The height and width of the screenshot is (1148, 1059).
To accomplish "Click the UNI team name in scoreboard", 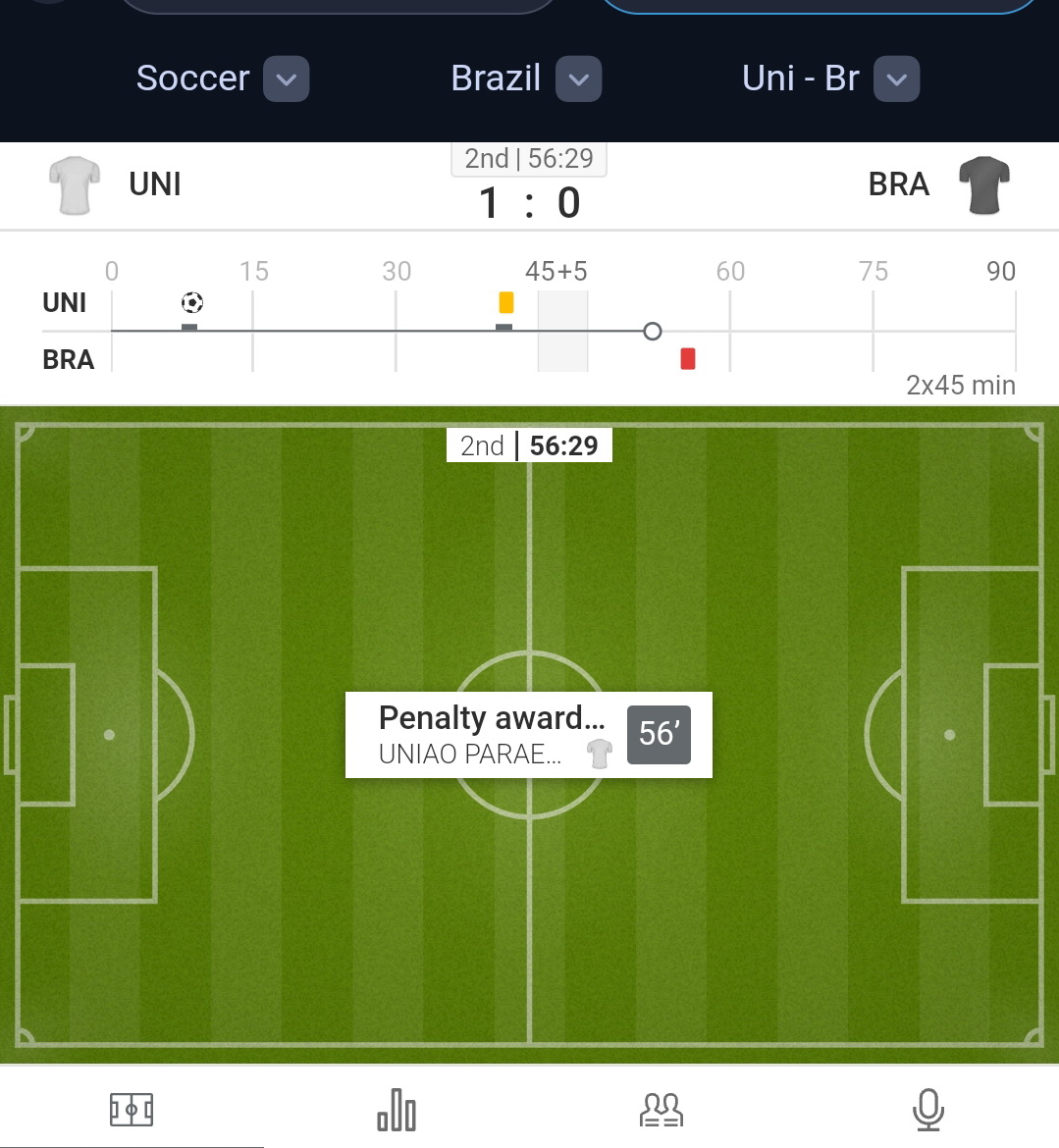I will tap(155, 184).
